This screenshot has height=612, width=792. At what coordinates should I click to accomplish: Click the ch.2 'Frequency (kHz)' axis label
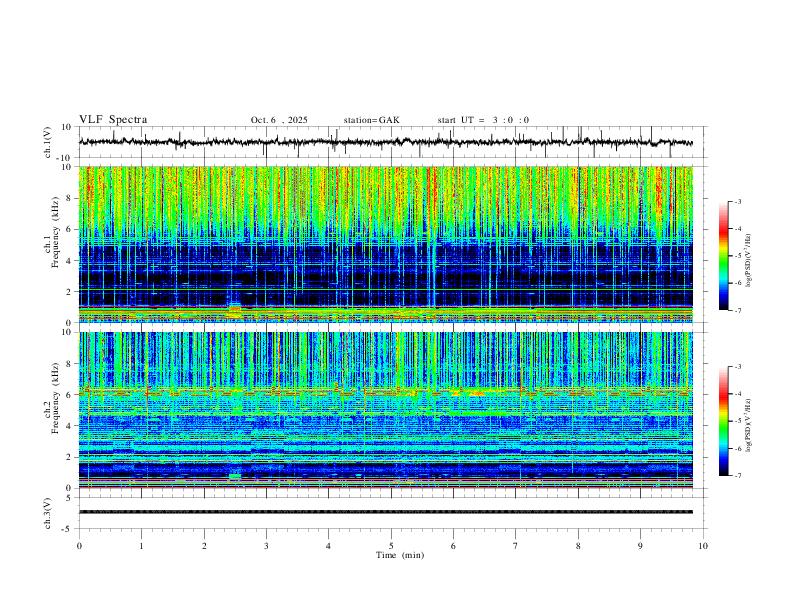[55, 398]
